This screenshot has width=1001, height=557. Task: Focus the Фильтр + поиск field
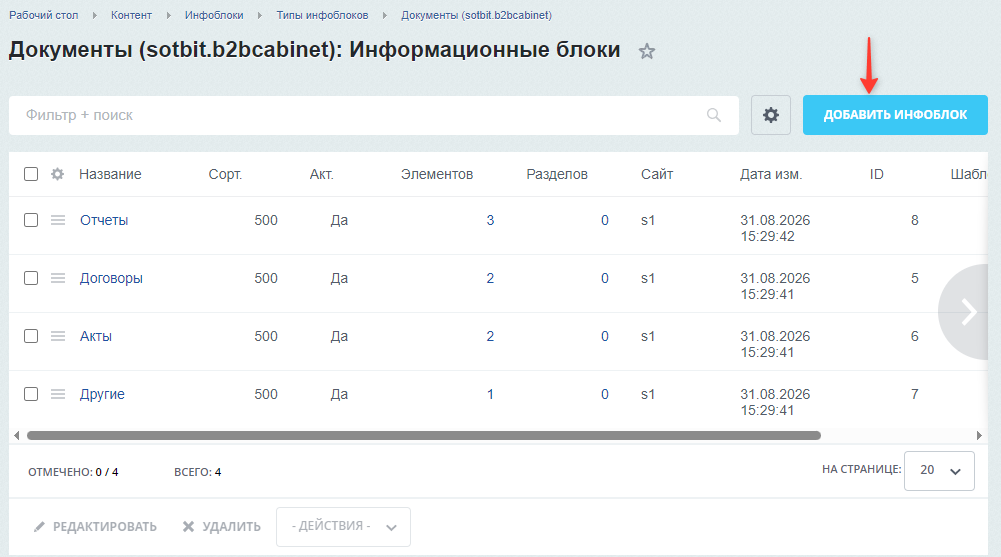(x=374, y=115)
